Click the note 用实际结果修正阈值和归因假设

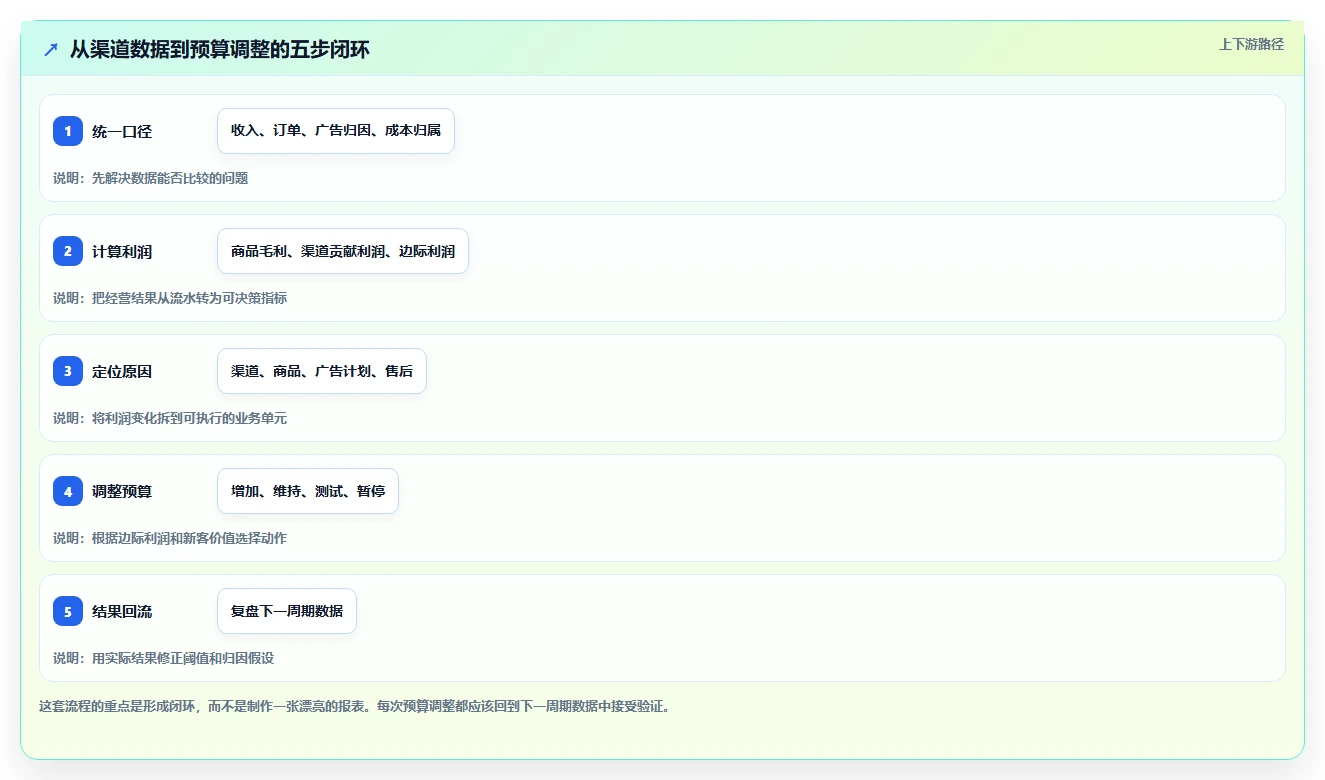pos(183,658)
